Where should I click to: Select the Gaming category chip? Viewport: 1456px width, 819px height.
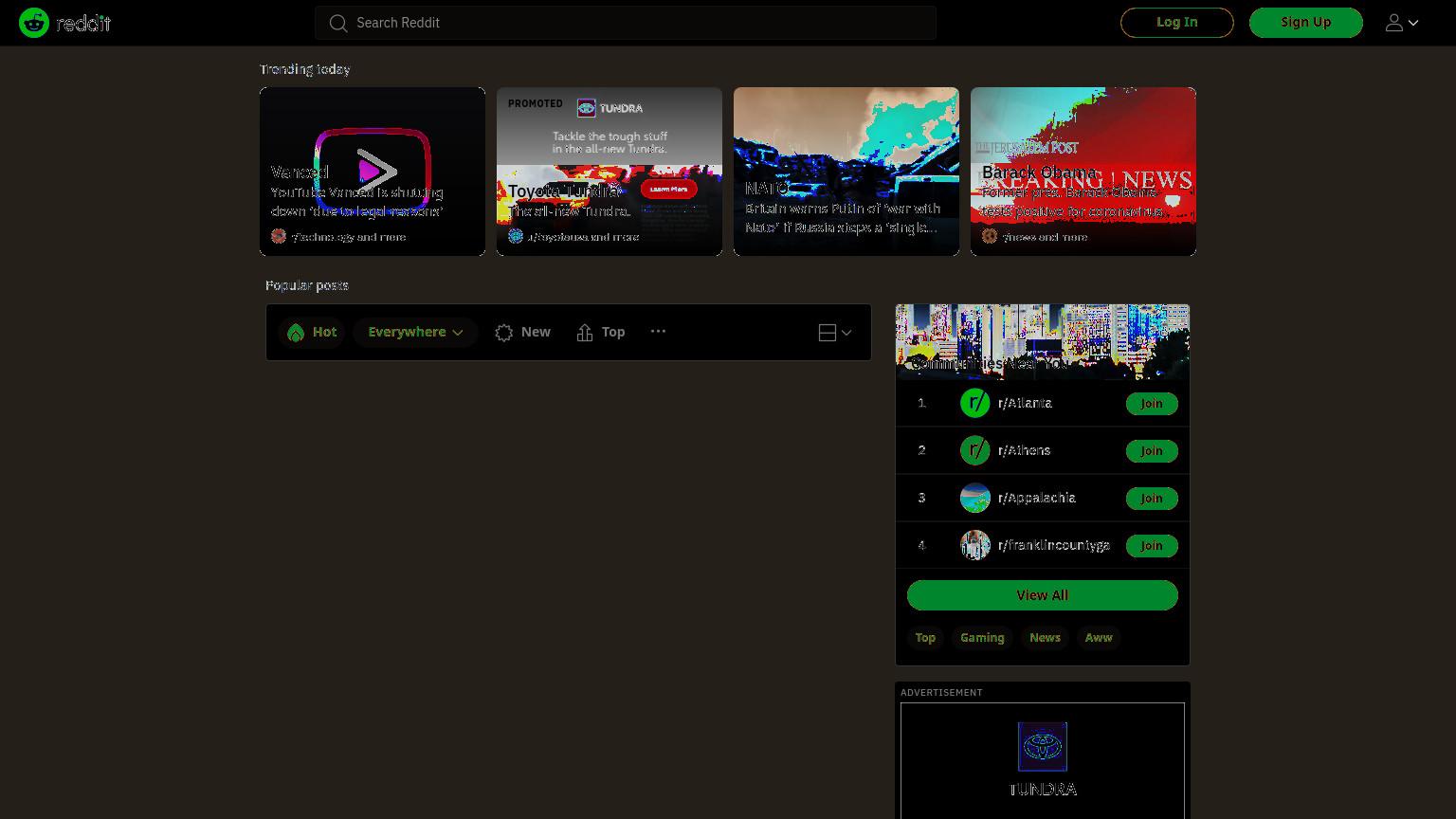(982, 638)
